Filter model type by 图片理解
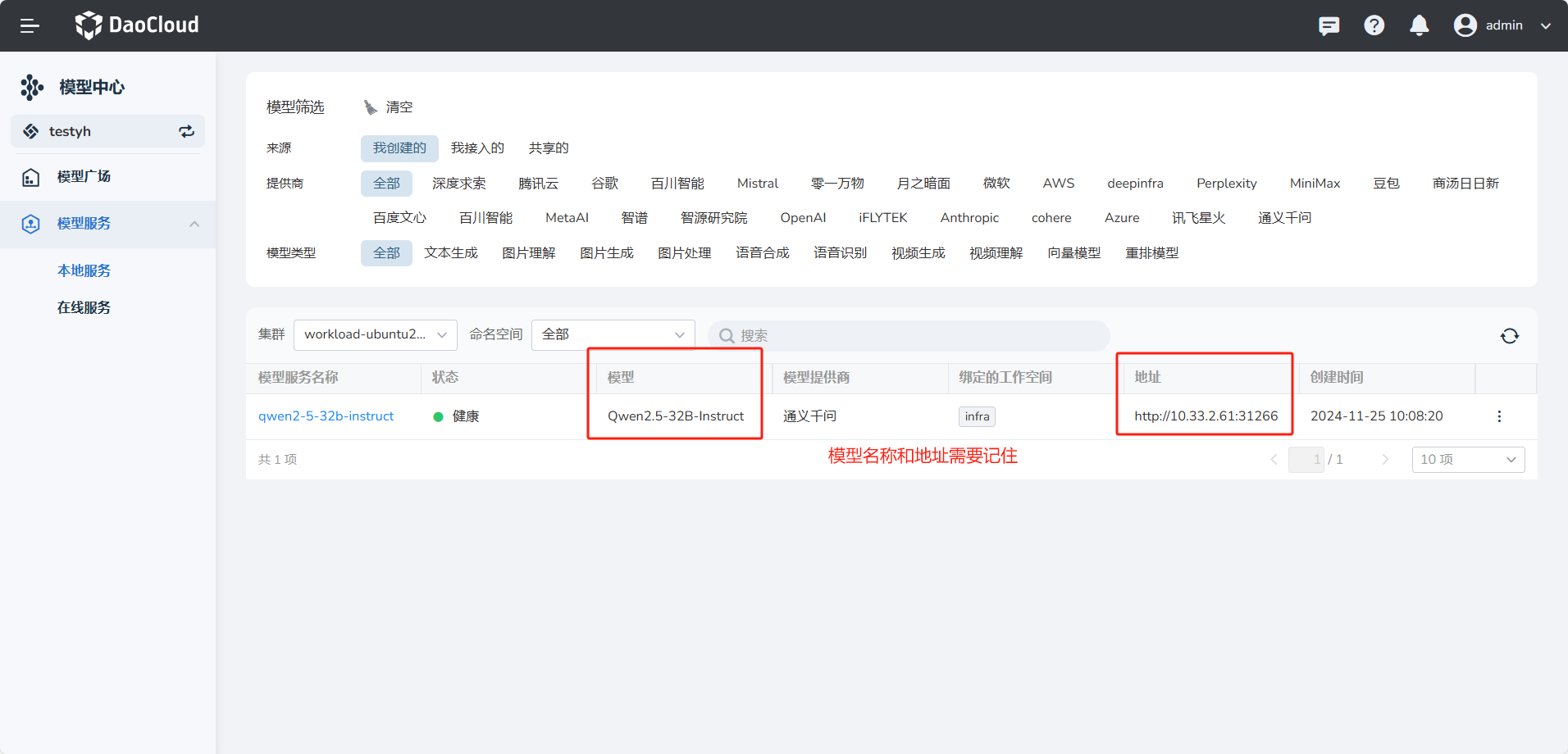This screenshot has height=754, width=1568. tap(529, 253)
